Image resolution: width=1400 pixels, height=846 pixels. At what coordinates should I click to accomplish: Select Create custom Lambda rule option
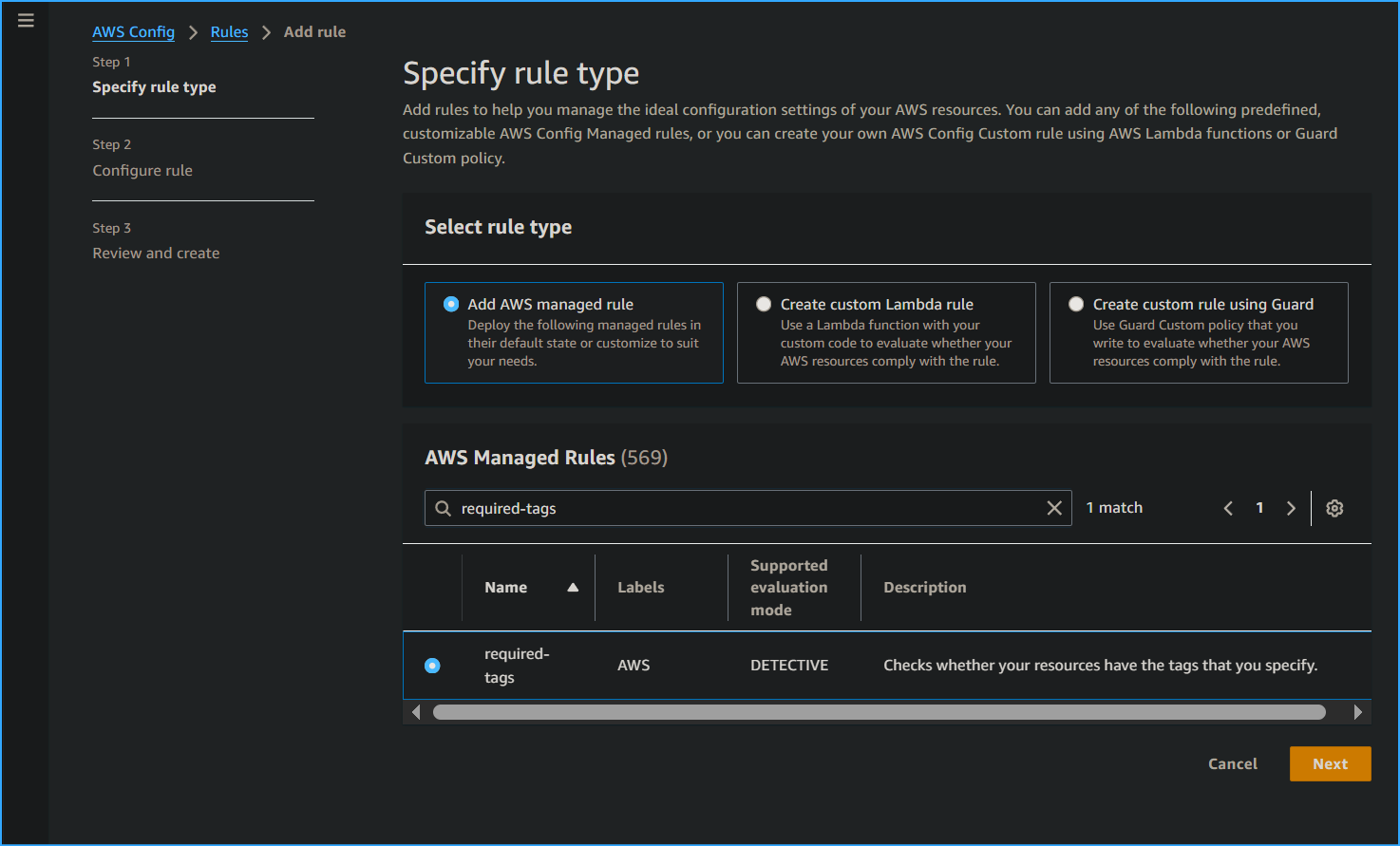(x=764, y=304)
